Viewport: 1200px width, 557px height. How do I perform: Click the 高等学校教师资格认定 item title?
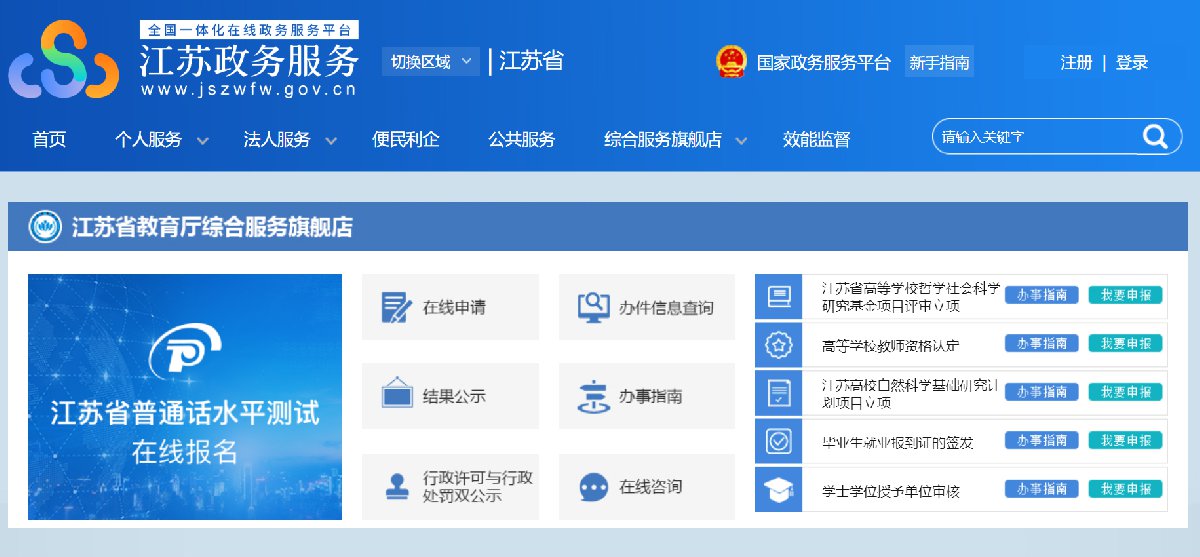pos(890,346)
